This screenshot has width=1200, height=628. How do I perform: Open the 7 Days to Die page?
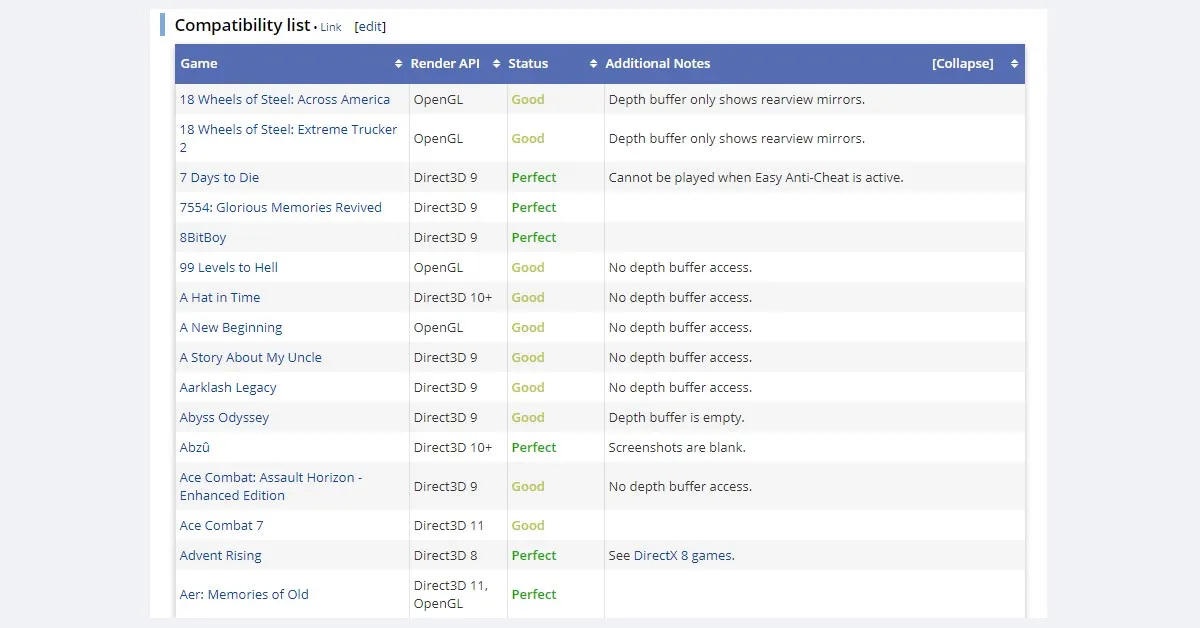[x=219, y=177]
